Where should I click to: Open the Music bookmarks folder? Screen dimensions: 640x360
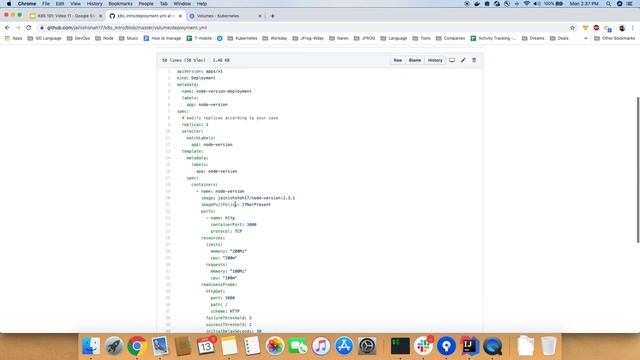[128, 38]
